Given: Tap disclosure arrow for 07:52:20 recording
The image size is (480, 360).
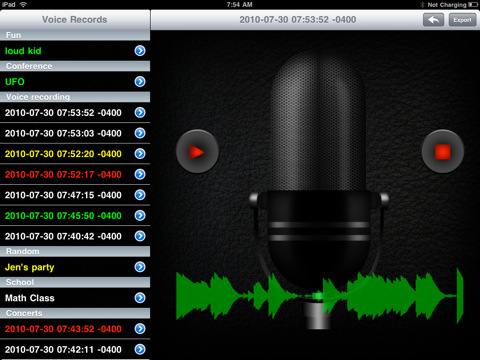Looking at the screenshot, I should click(x=140, y=154).
